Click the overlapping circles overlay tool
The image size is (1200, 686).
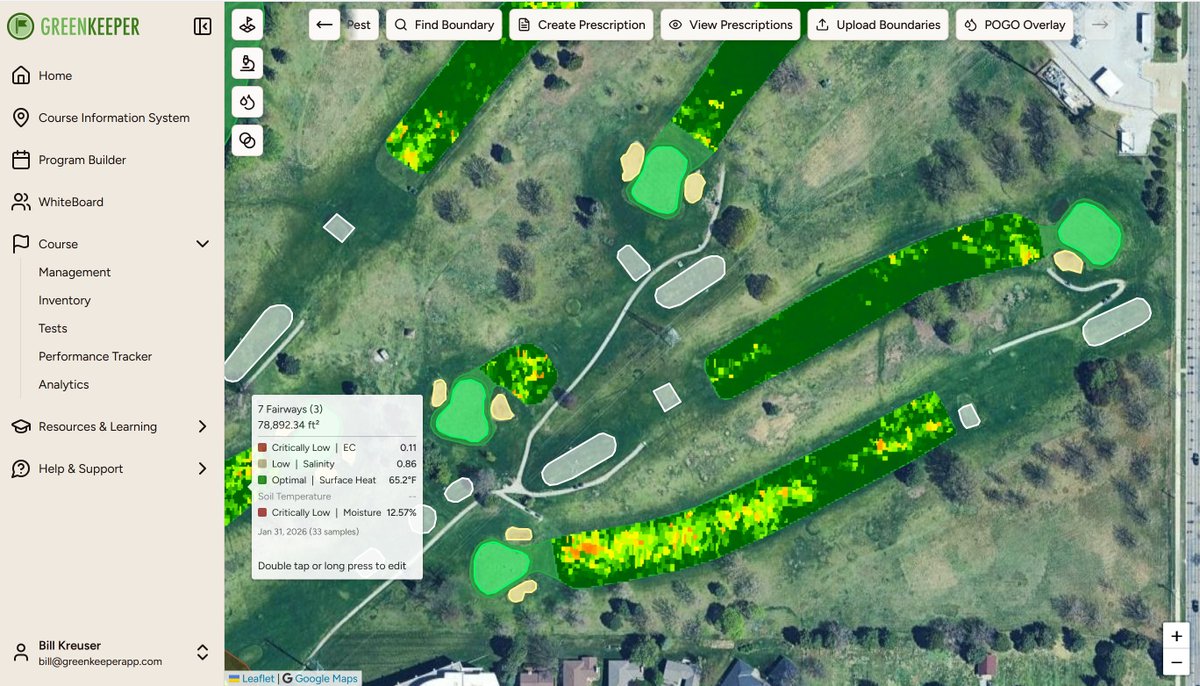(x=247, y=140)
